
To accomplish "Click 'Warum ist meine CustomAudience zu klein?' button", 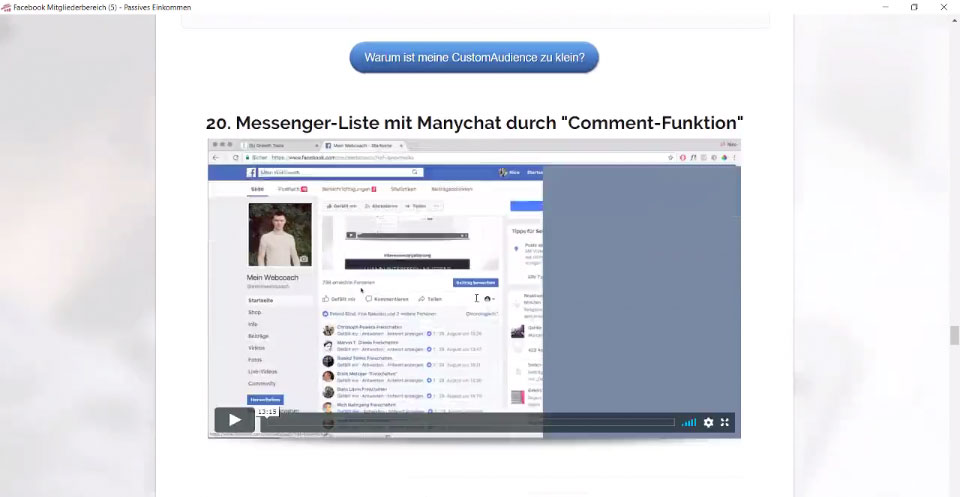I will coord(474,58).
